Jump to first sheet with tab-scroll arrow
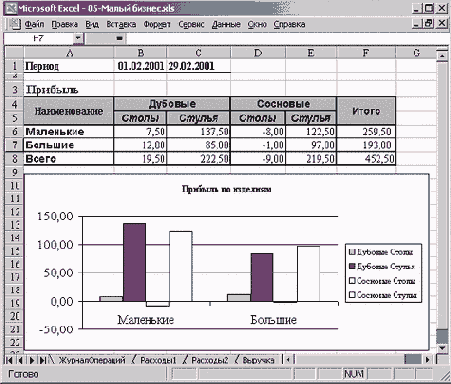This screenshot has height=384, width=451. click(9, 360)
